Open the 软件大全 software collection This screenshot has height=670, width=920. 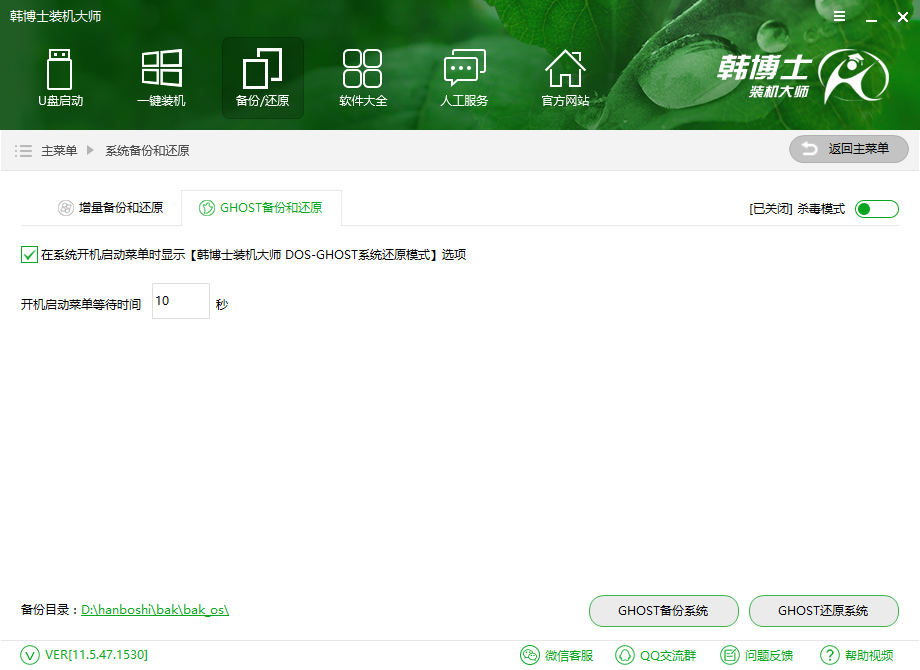[363, 77]
